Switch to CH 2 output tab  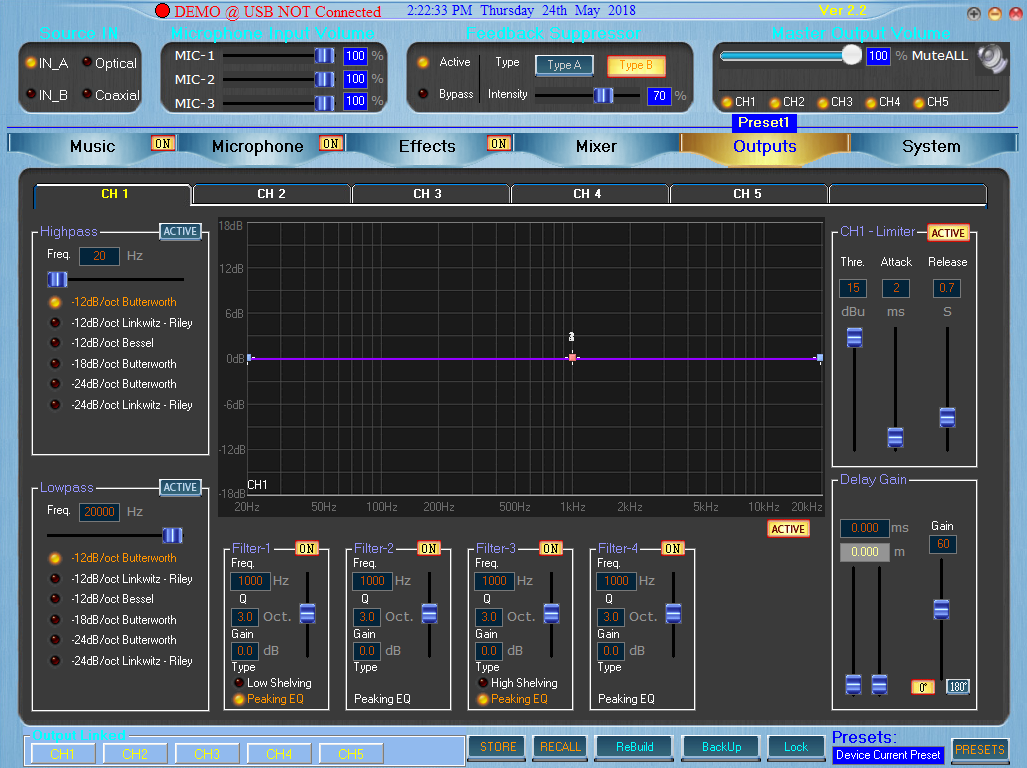point(271,194)
